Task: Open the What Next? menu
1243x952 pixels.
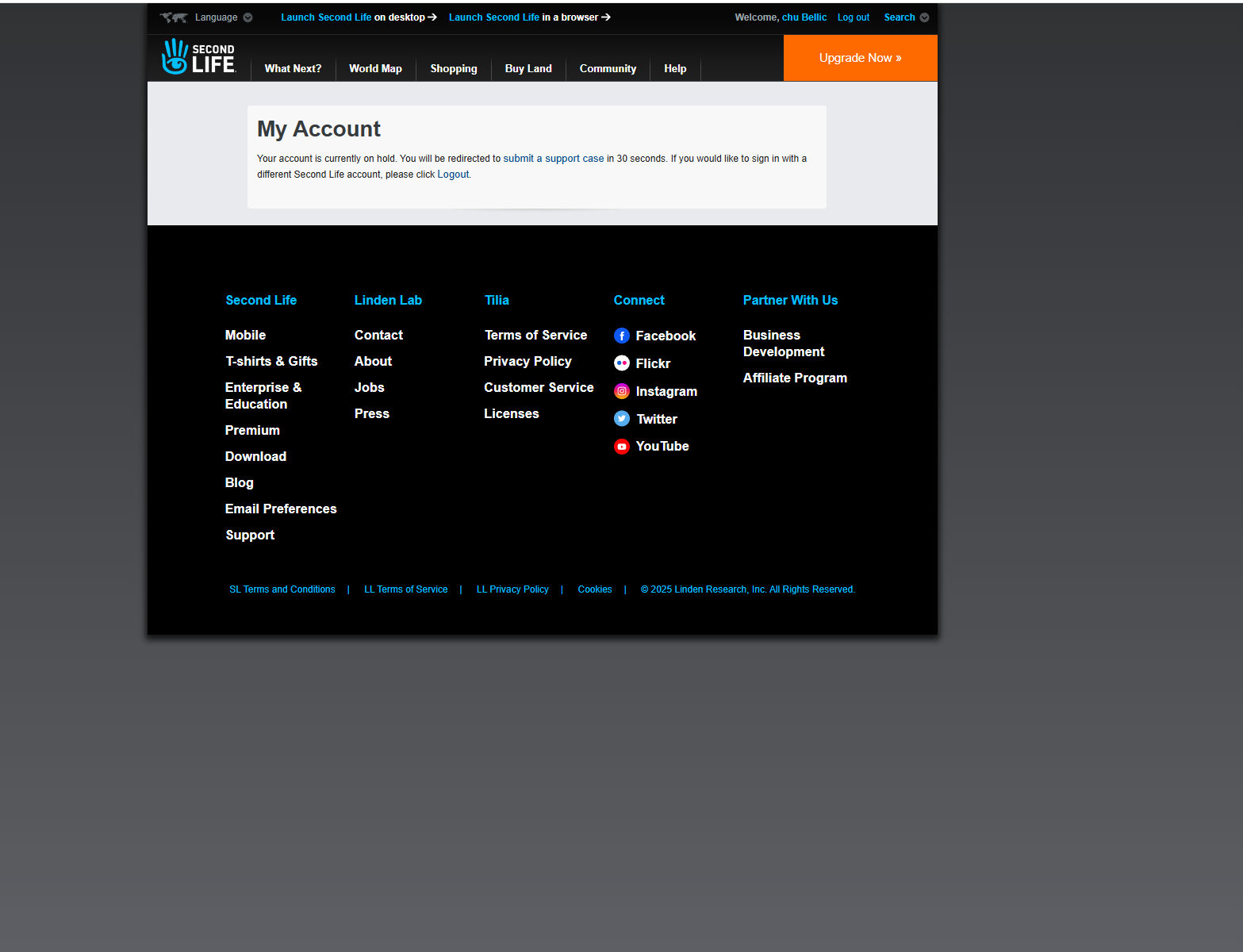Action: point(293,69)
